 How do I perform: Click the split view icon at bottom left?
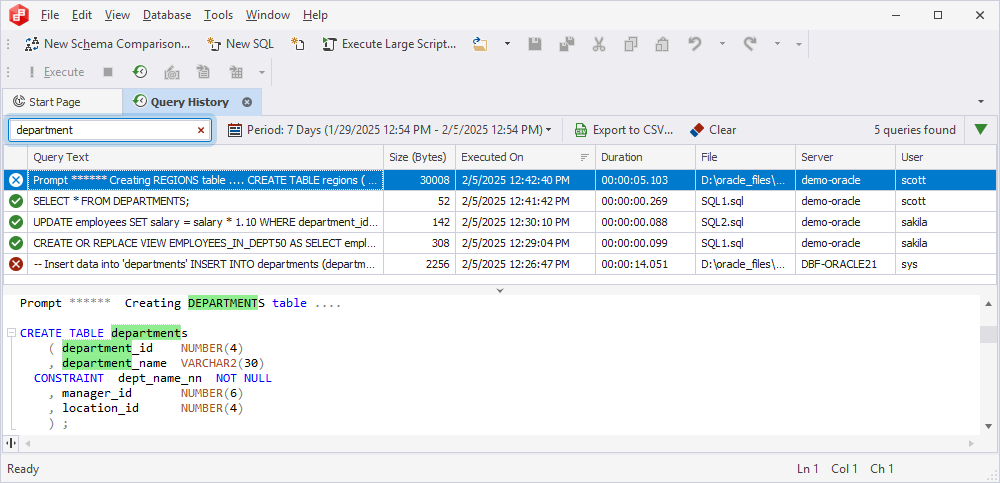(11, 443)
